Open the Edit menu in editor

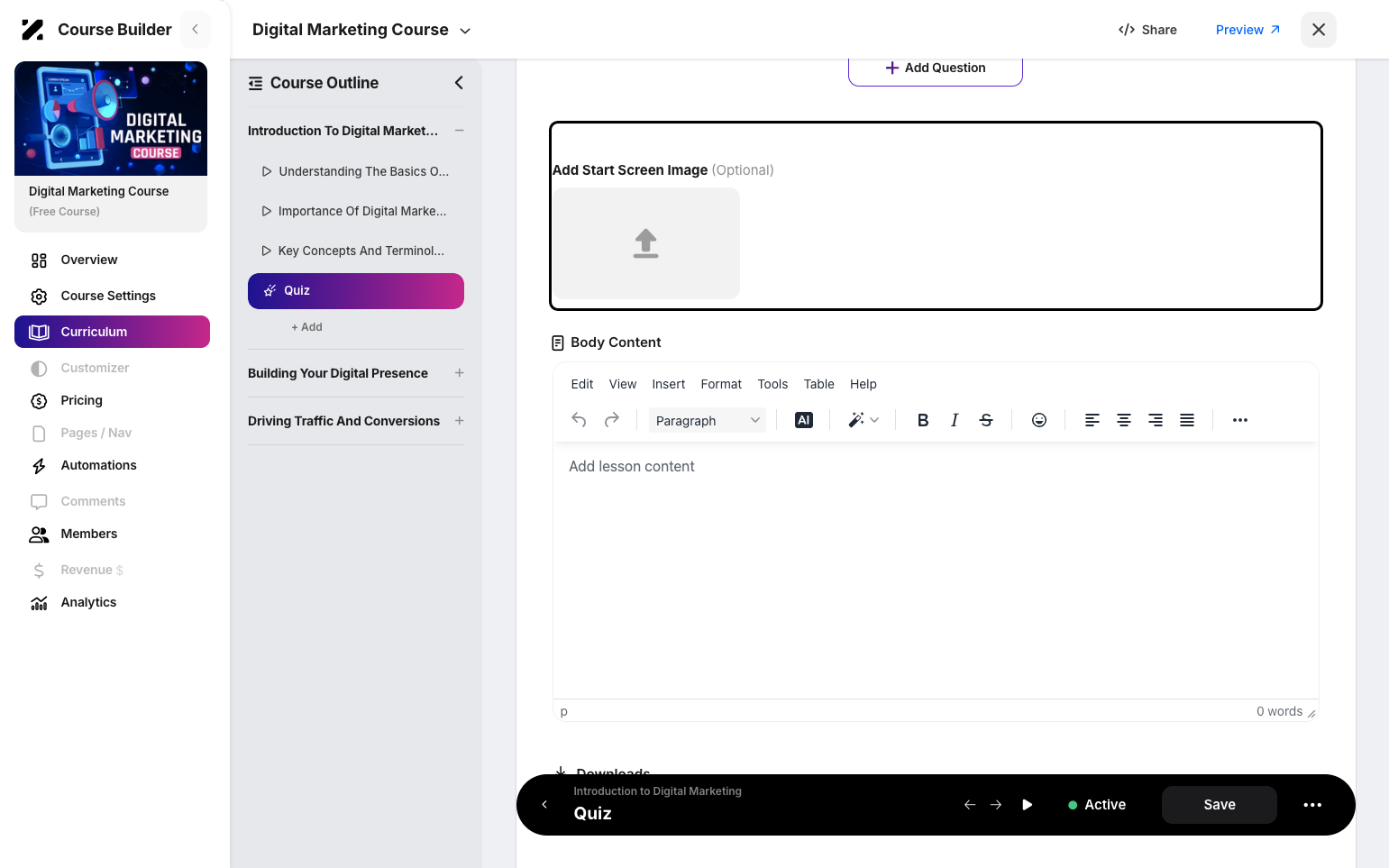(x=582, y=384)
